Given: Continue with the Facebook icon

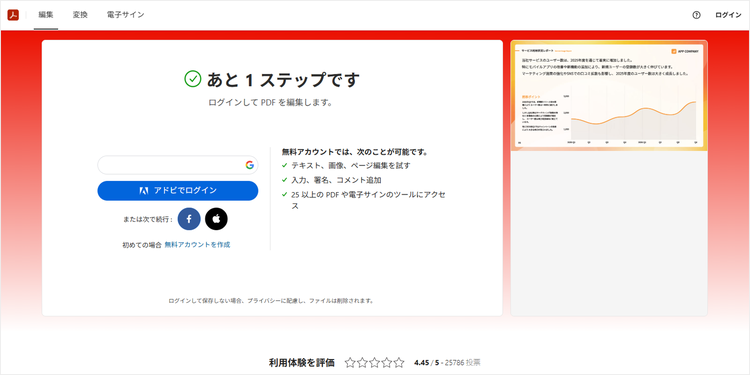Looking at the screenshot, I should coord(189,219).
